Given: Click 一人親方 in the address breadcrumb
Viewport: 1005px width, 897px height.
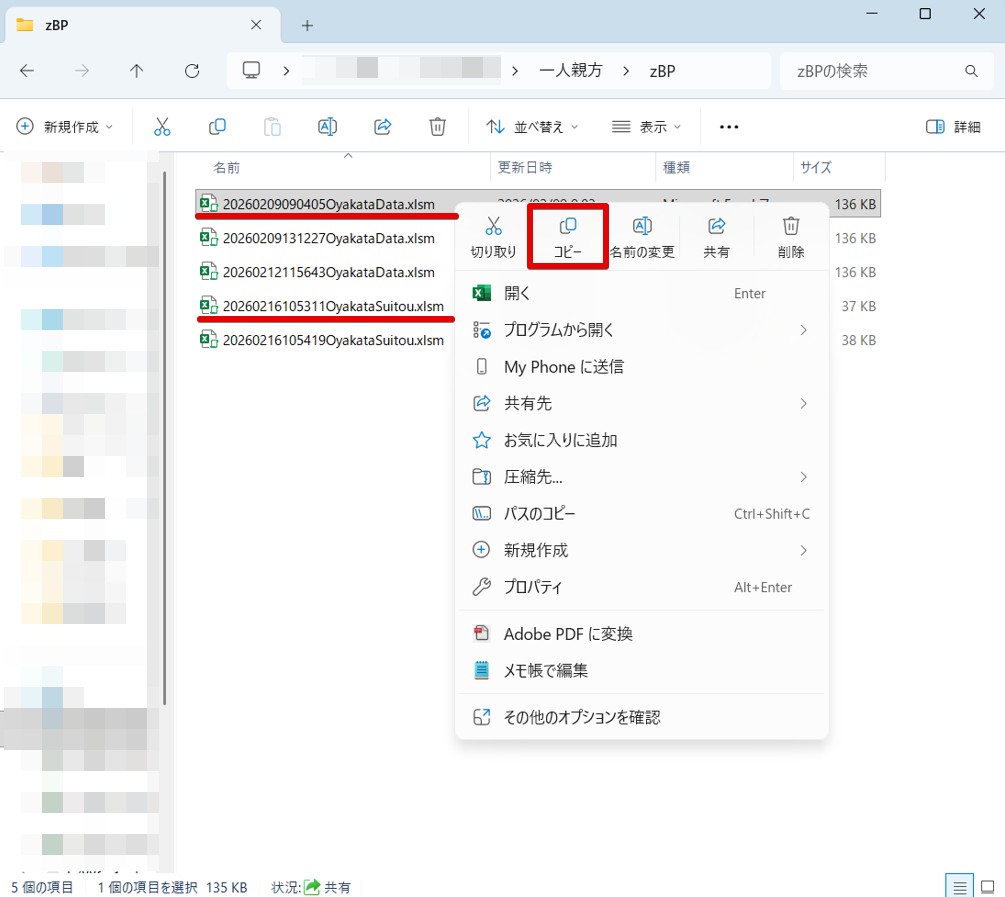Looking at the screenshot, I should pos(570,71).
